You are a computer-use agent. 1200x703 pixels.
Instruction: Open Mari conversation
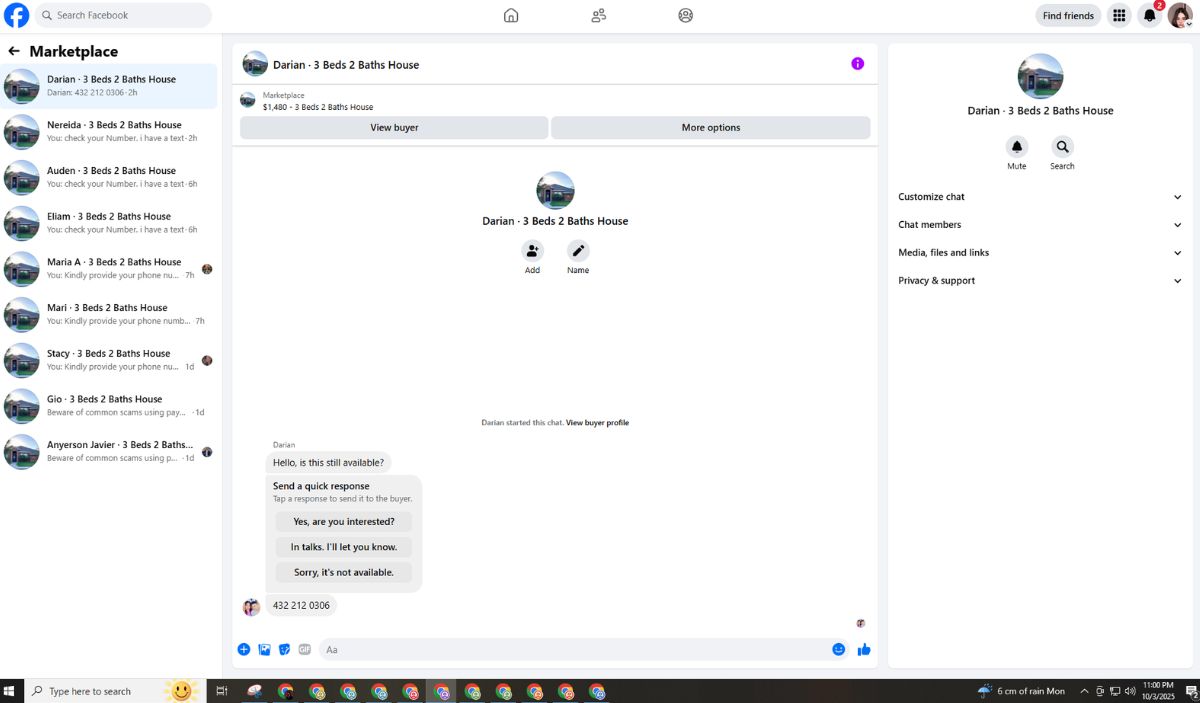point(109,314)
